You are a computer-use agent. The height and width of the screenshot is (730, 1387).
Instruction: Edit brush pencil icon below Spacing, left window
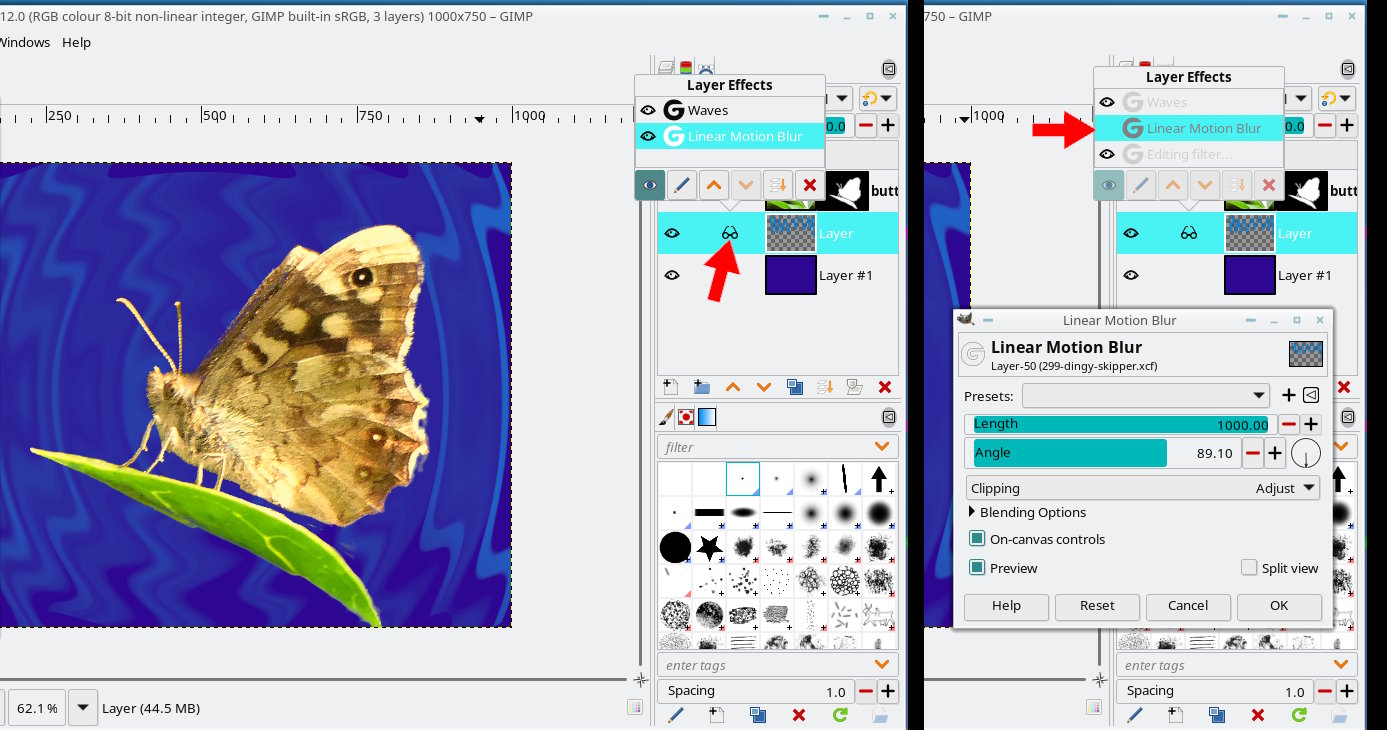[x=675, y=715]
